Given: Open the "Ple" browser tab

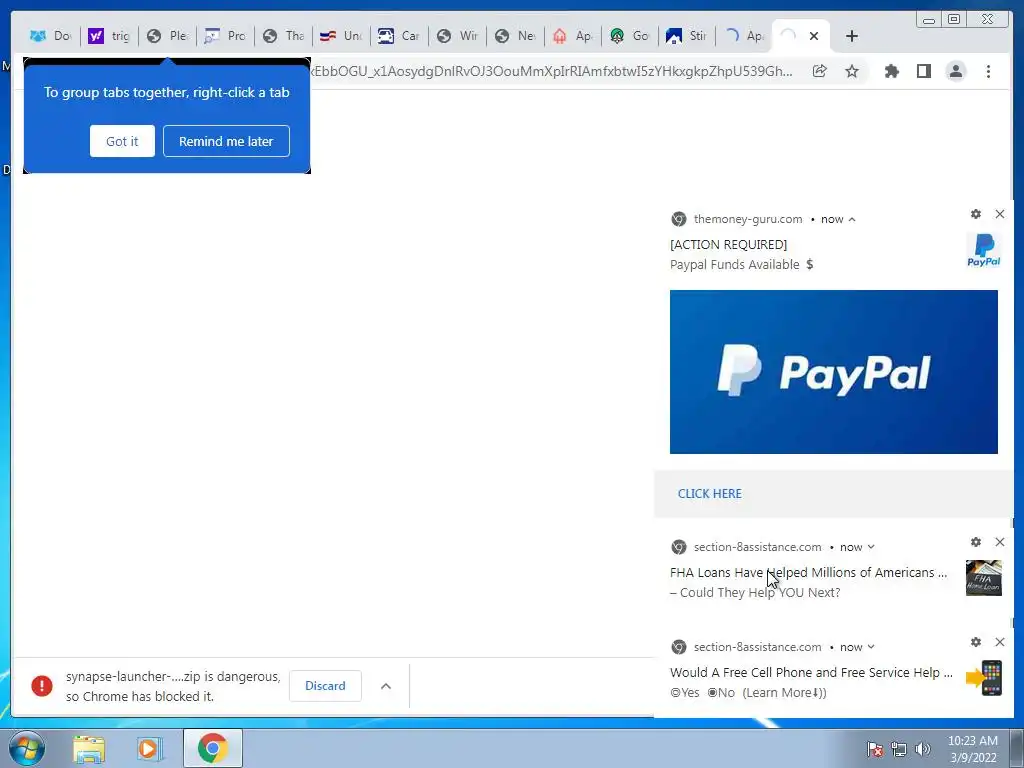Looking at the screenshot, I should [x=167, y=36].
